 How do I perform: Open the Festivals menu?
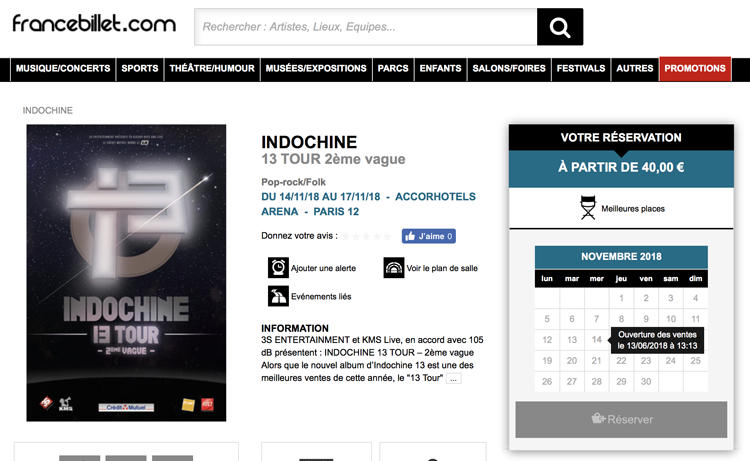[581, 68]
